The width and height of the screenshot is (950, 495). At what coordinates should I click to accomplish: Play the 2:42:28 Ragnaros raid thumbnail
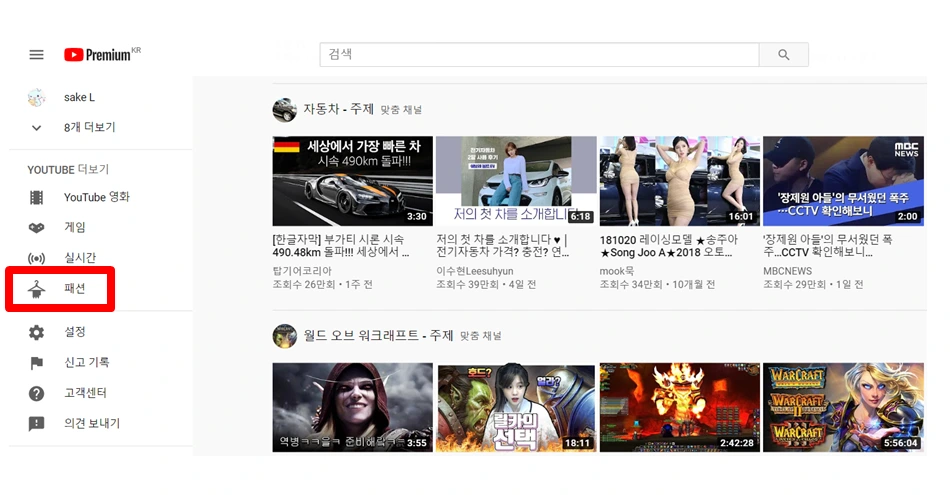[x=680, y=407]
